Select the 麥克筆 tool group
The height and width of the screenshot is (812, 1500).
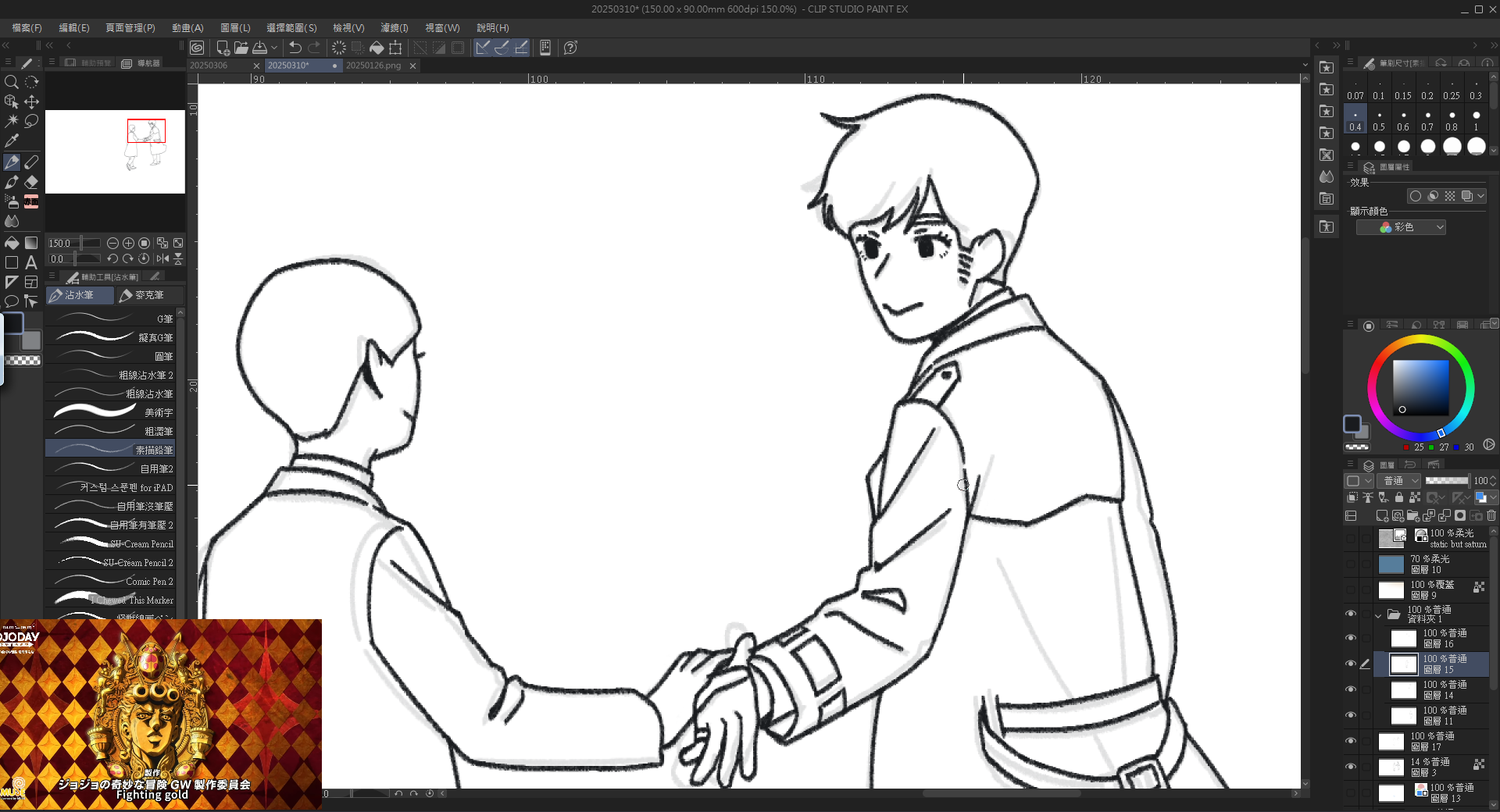click(150, 295)
